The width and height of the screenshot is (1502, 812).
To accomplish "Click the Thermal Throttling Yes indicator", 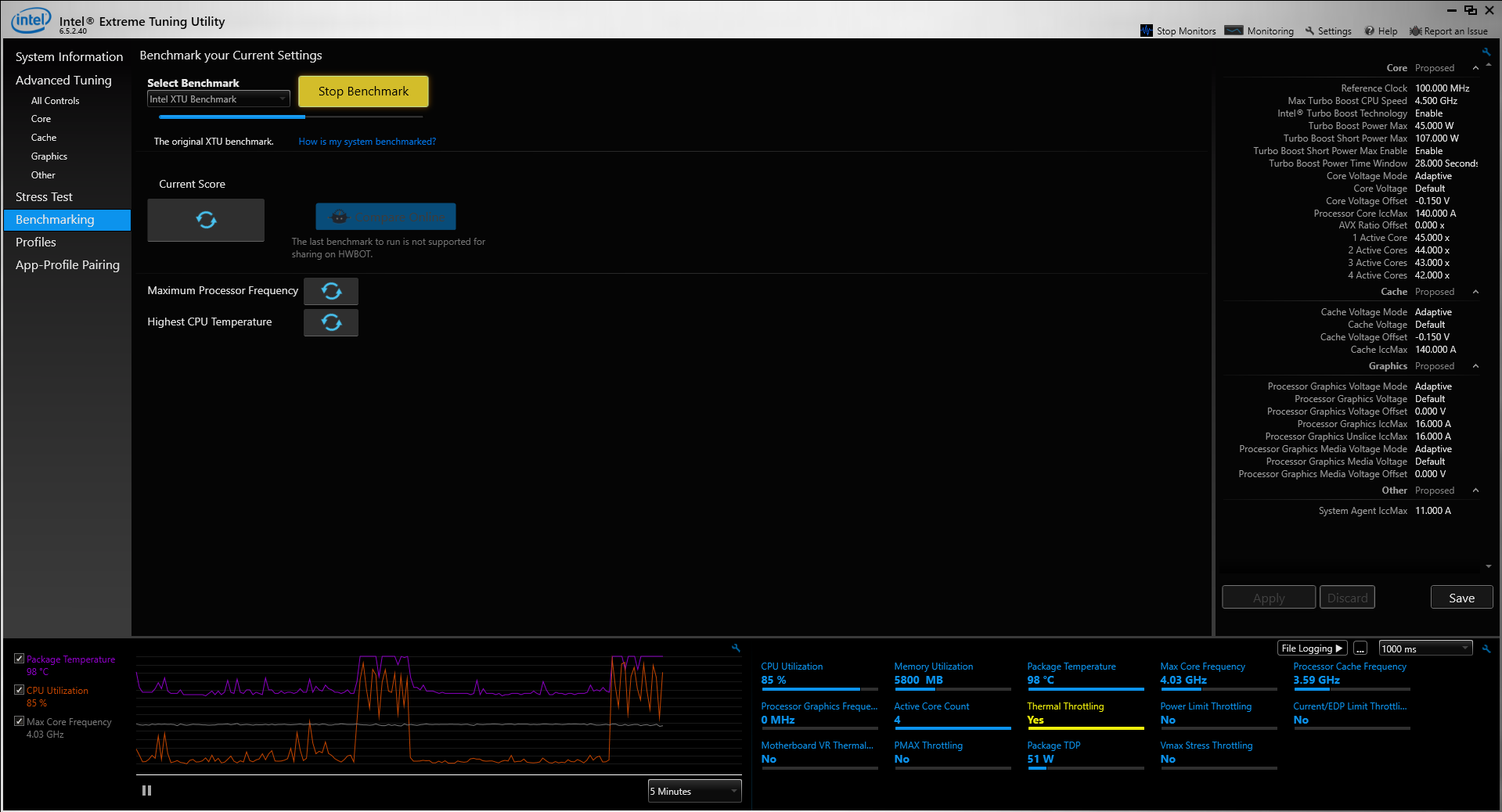I will 1036,720.
